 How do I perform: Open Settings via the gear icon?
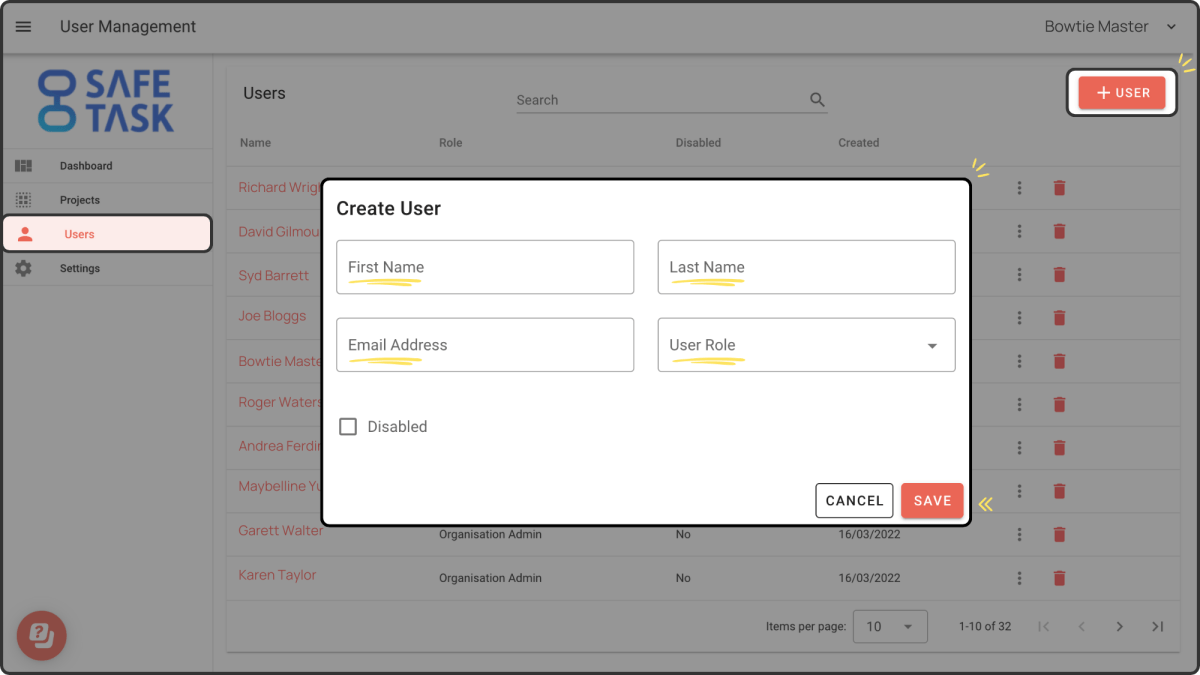pyautogui.click(x=23, y=268)
